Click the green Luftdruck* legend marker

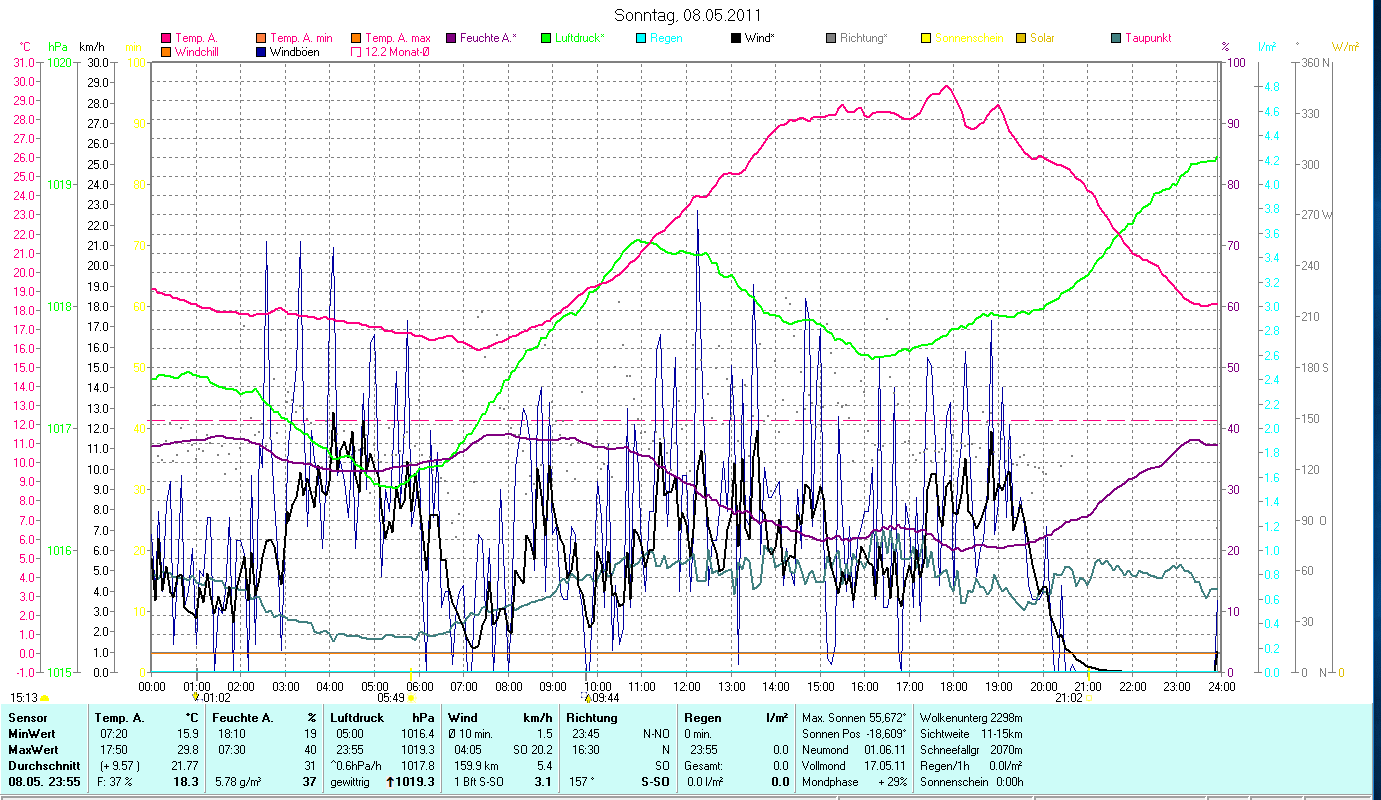[546, 38]
